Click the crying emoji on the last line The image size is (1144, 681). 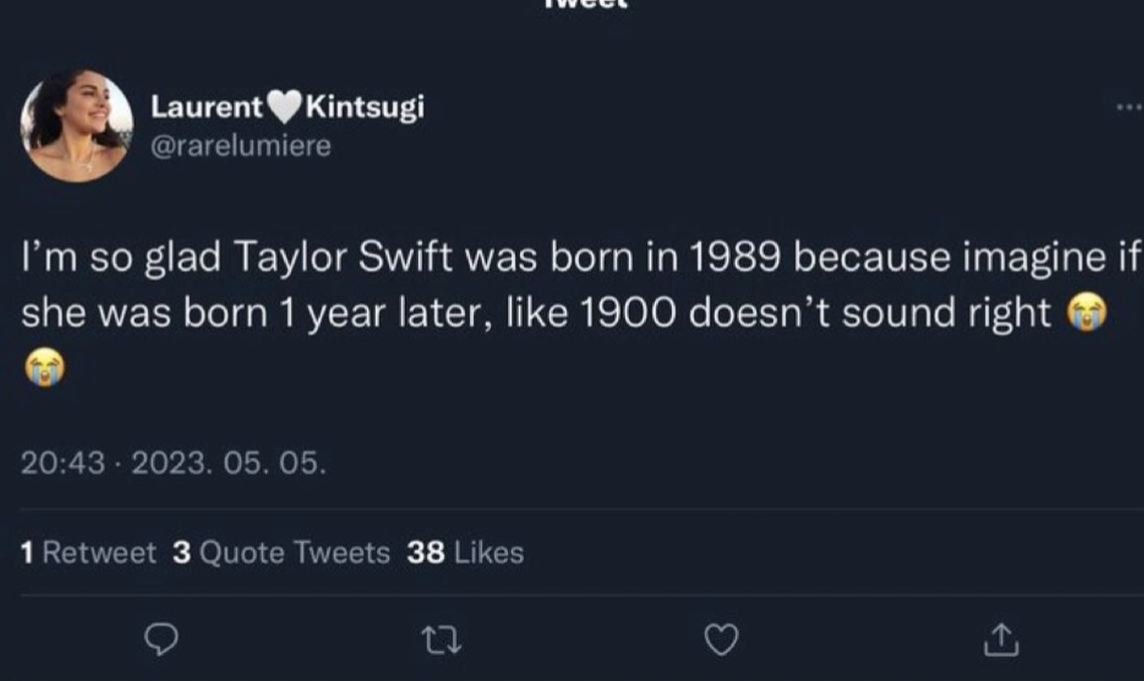pos(45,367)
